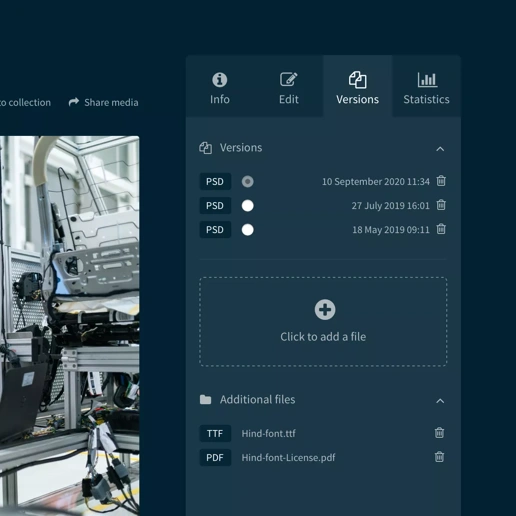Open the Versions tab
The image size is (516, 516).
[x=357, y=88]
